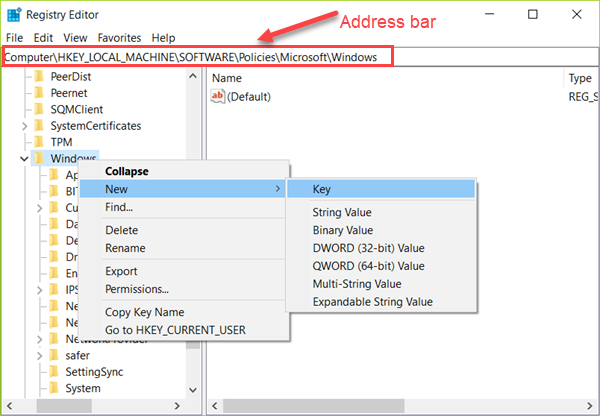Open the New submenu entry
This screenshot has width=600, height=416.
click(183, 189)
